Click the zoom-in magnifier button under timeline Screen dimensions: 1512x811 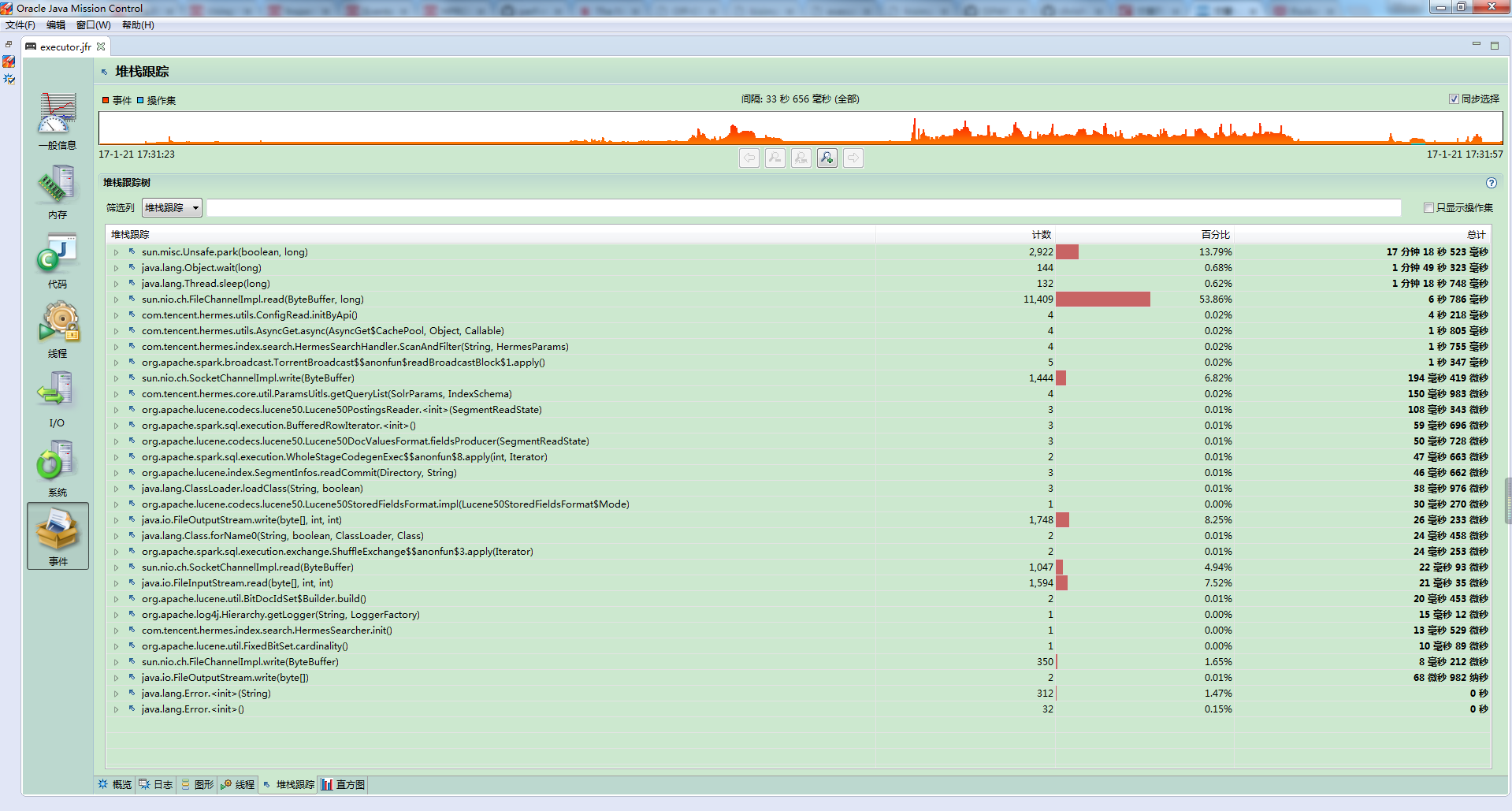(827, 158)
